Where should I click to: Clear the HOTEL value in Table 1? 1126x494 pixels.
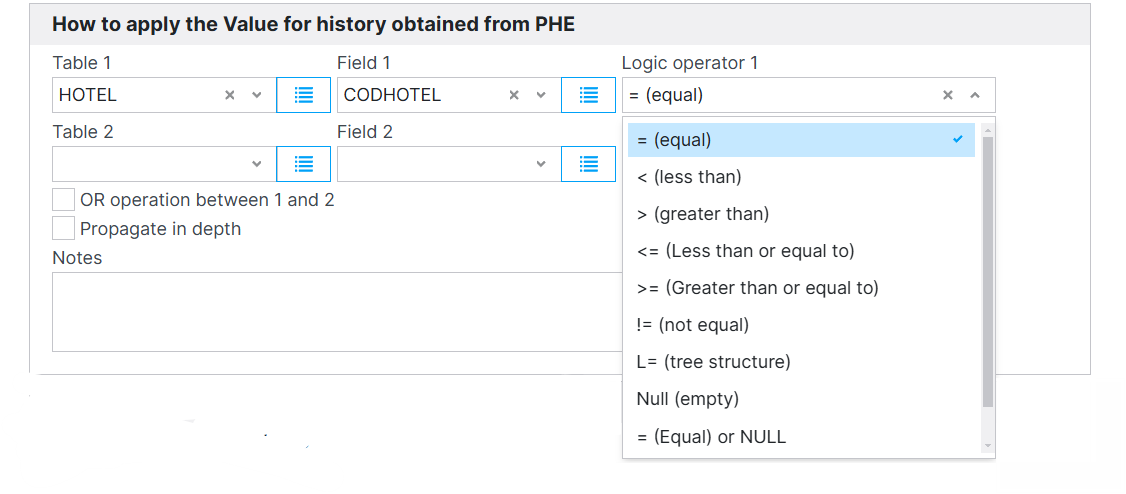230,95
